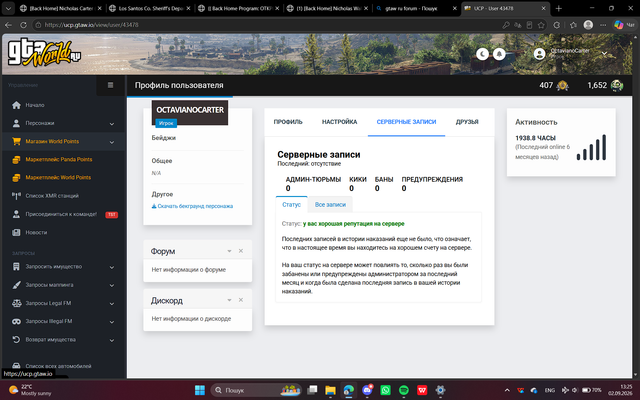Click the Маркетплейс Panda Points coins icon
640x400 pixels.
pyautogui.click(x=16, y=160)
